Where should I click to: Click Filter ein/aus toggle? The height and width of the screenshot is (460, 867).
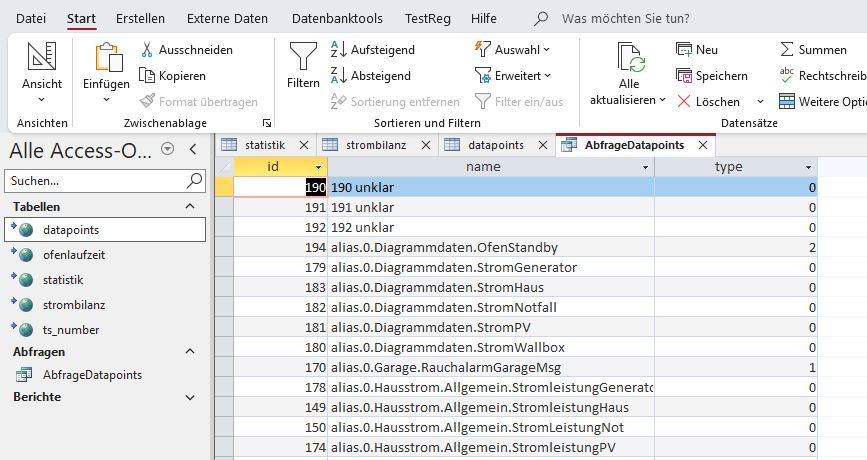point(519,102)
